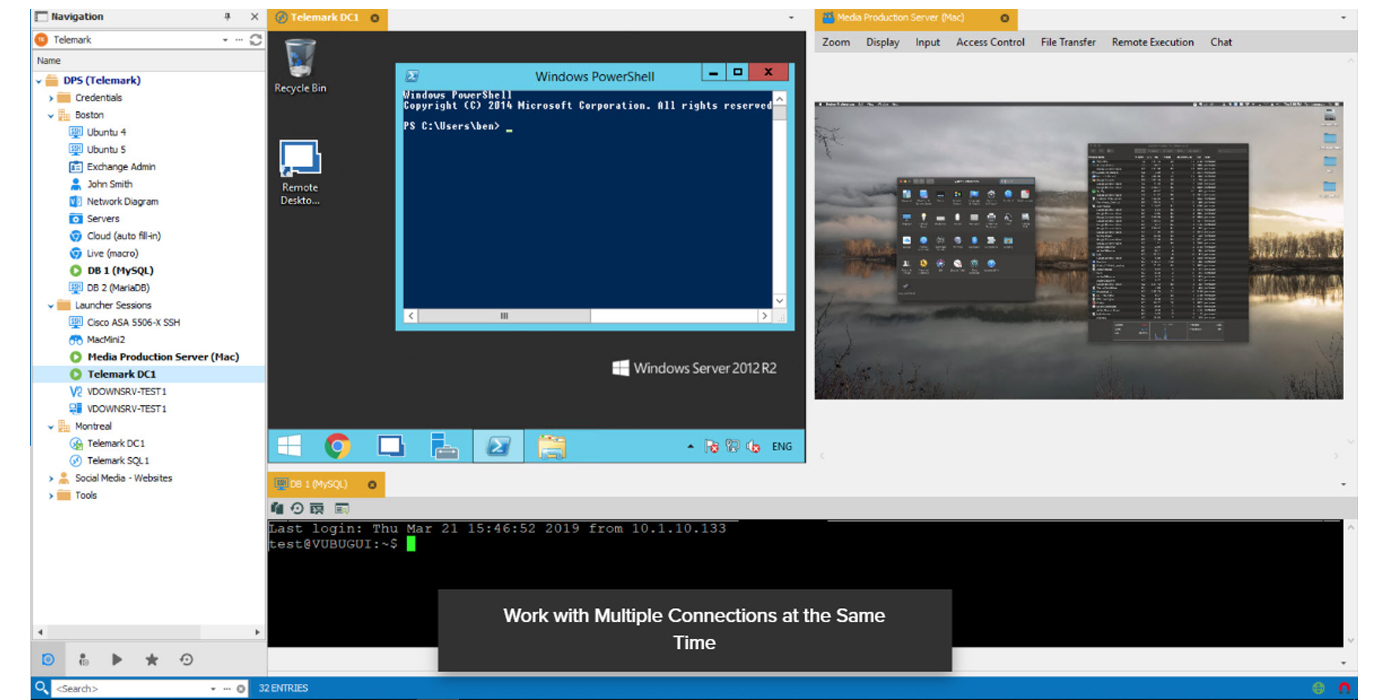Screen dimensions: 1388x700
Task: Open Remote Desktop shortcut on DC1 desktop
Action: coord(300,173)
